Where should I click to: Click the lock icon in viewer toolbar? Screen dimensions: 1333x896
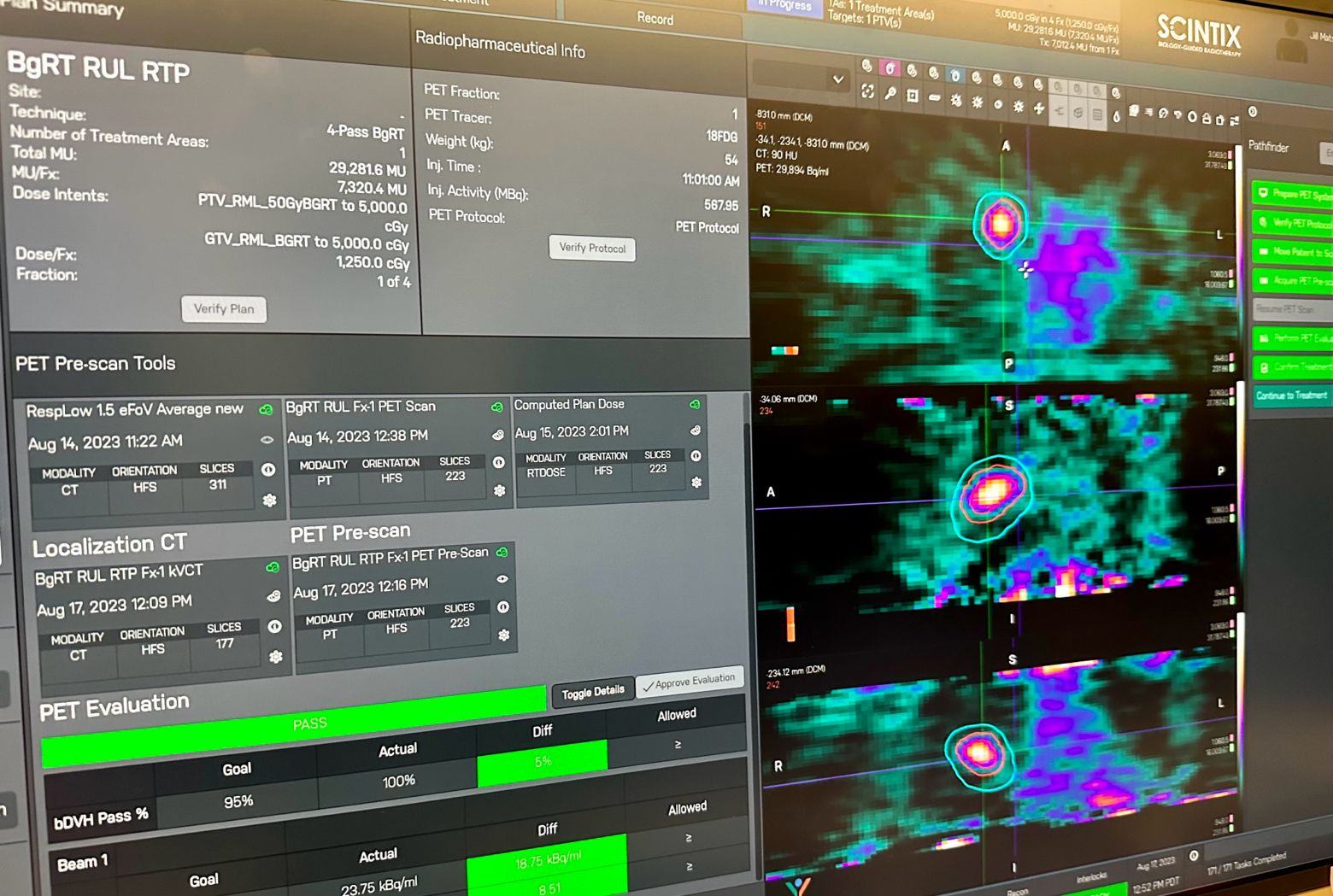coord(1206,118)
